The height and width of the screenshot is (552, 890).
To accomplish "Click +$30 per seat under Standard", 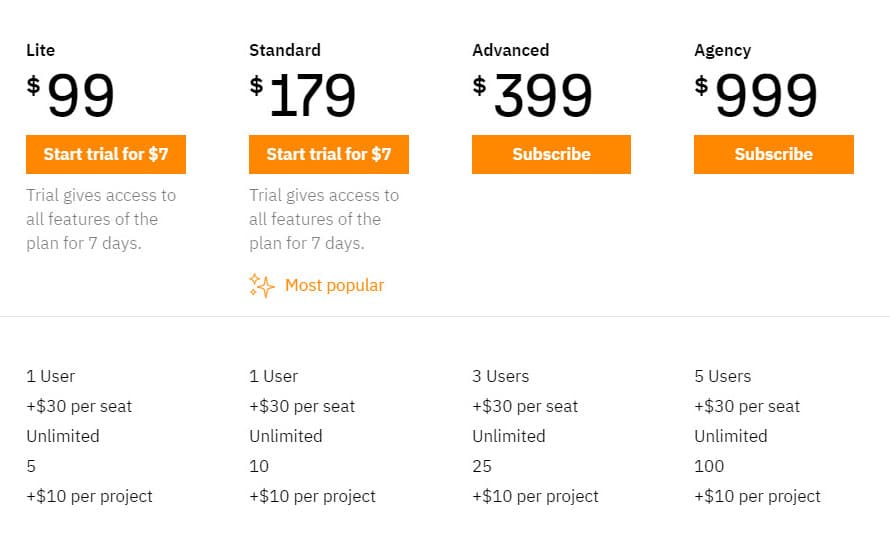I will tap(302, 406).
